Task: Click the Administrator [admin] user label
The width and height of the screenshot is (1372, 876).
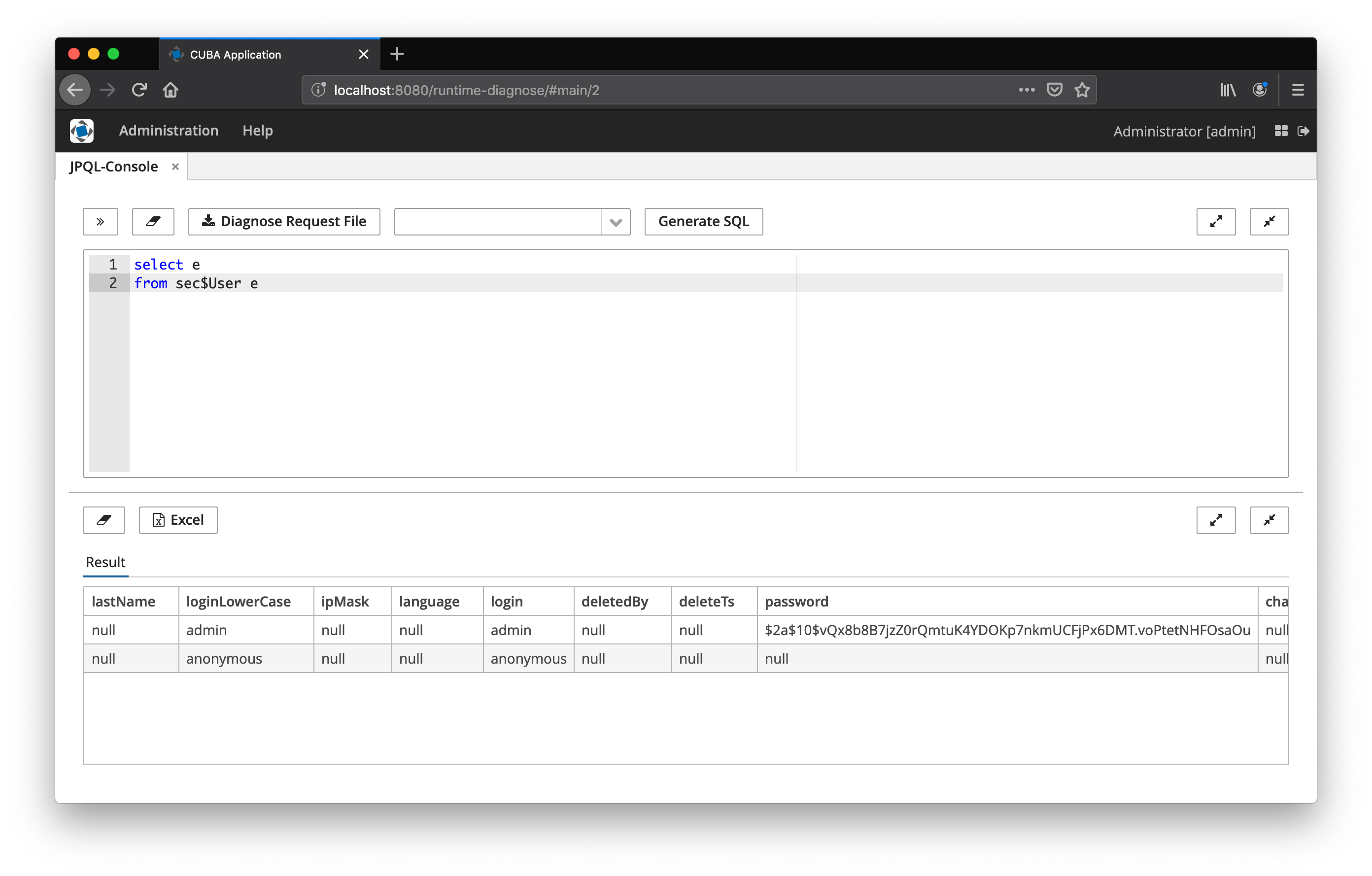Action: tap(1184, 132)
